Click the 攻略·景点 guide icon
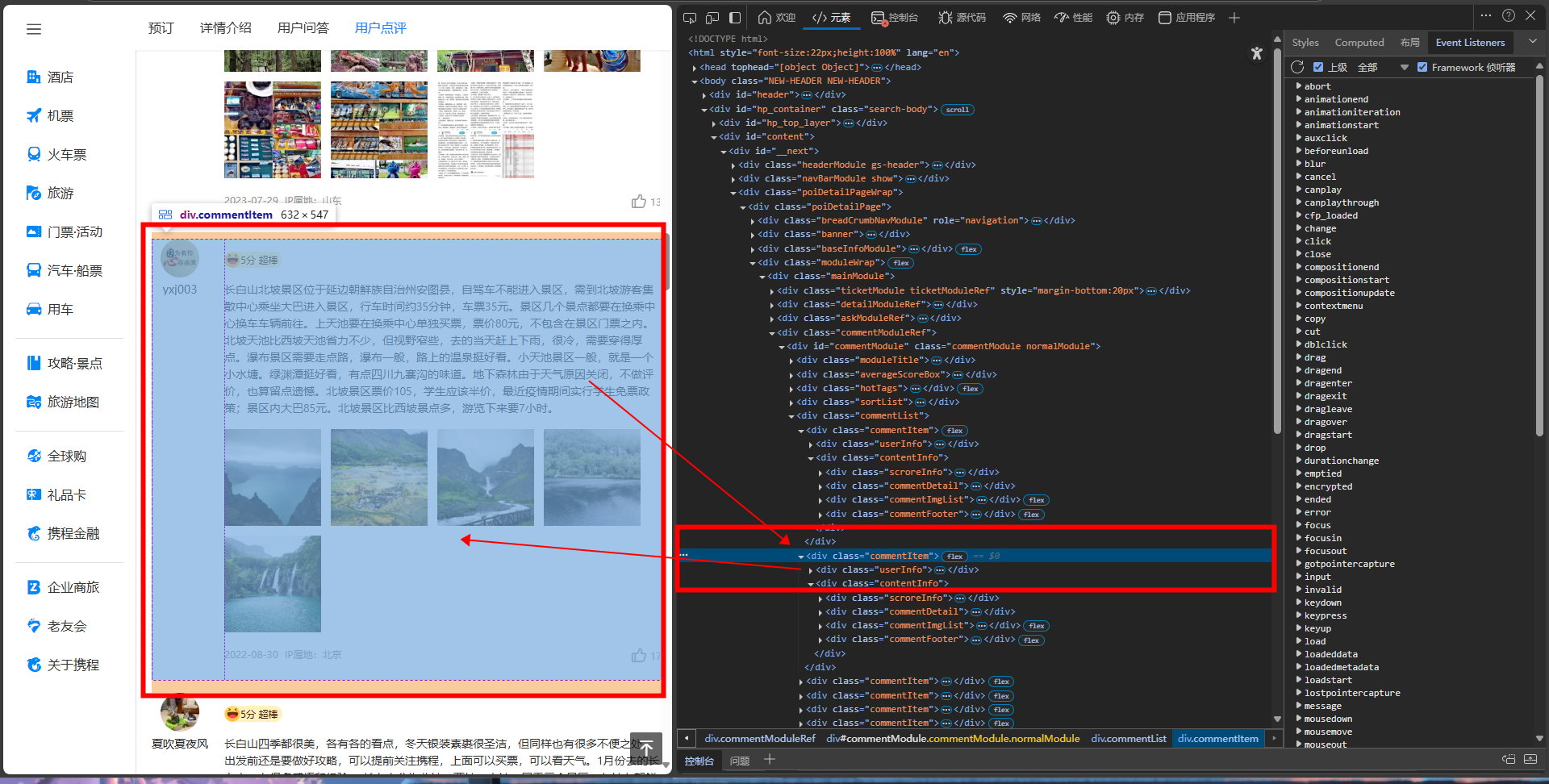 coord(34,364)
